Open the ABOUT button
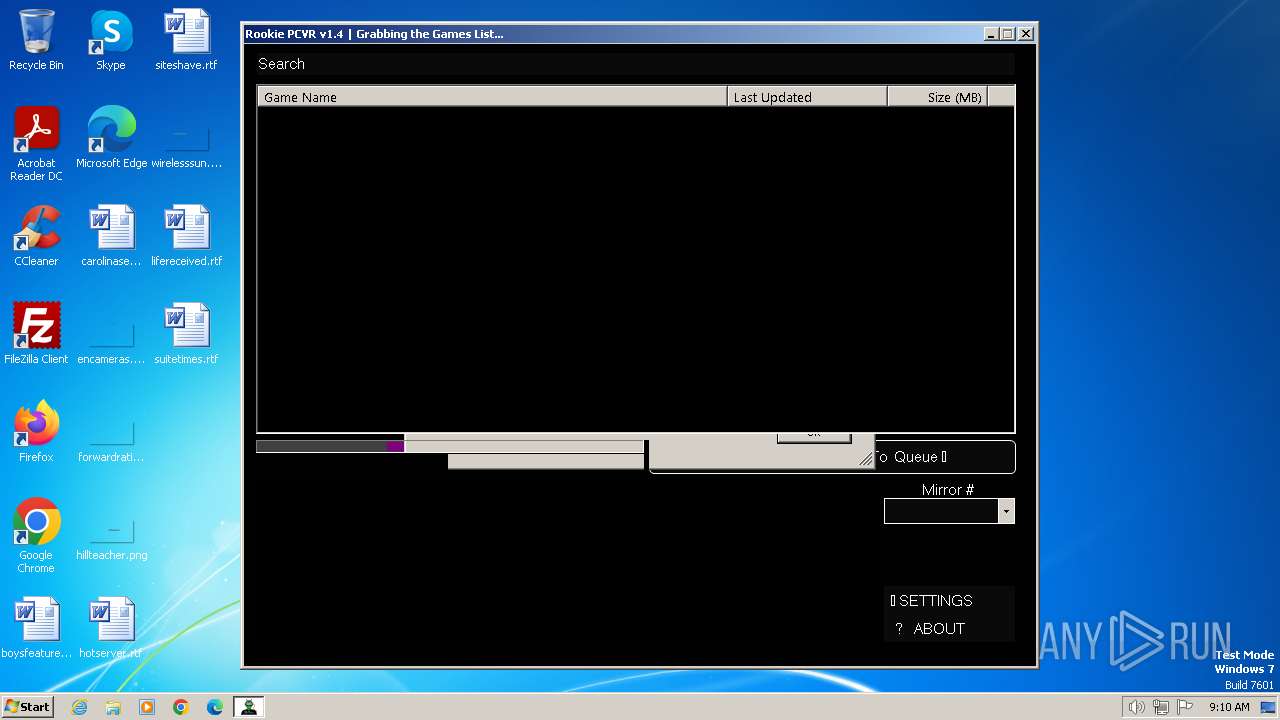Viewport: 1280px width, 720px height. point(949,628)
